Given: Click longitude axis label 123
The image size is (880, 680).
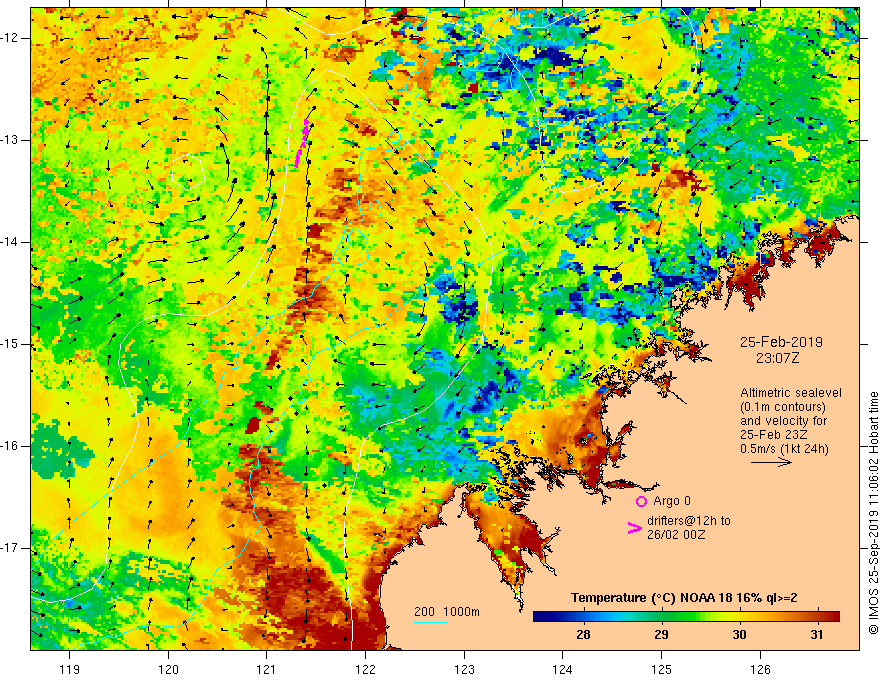Looking at the screenshot, I should point(464,669).
